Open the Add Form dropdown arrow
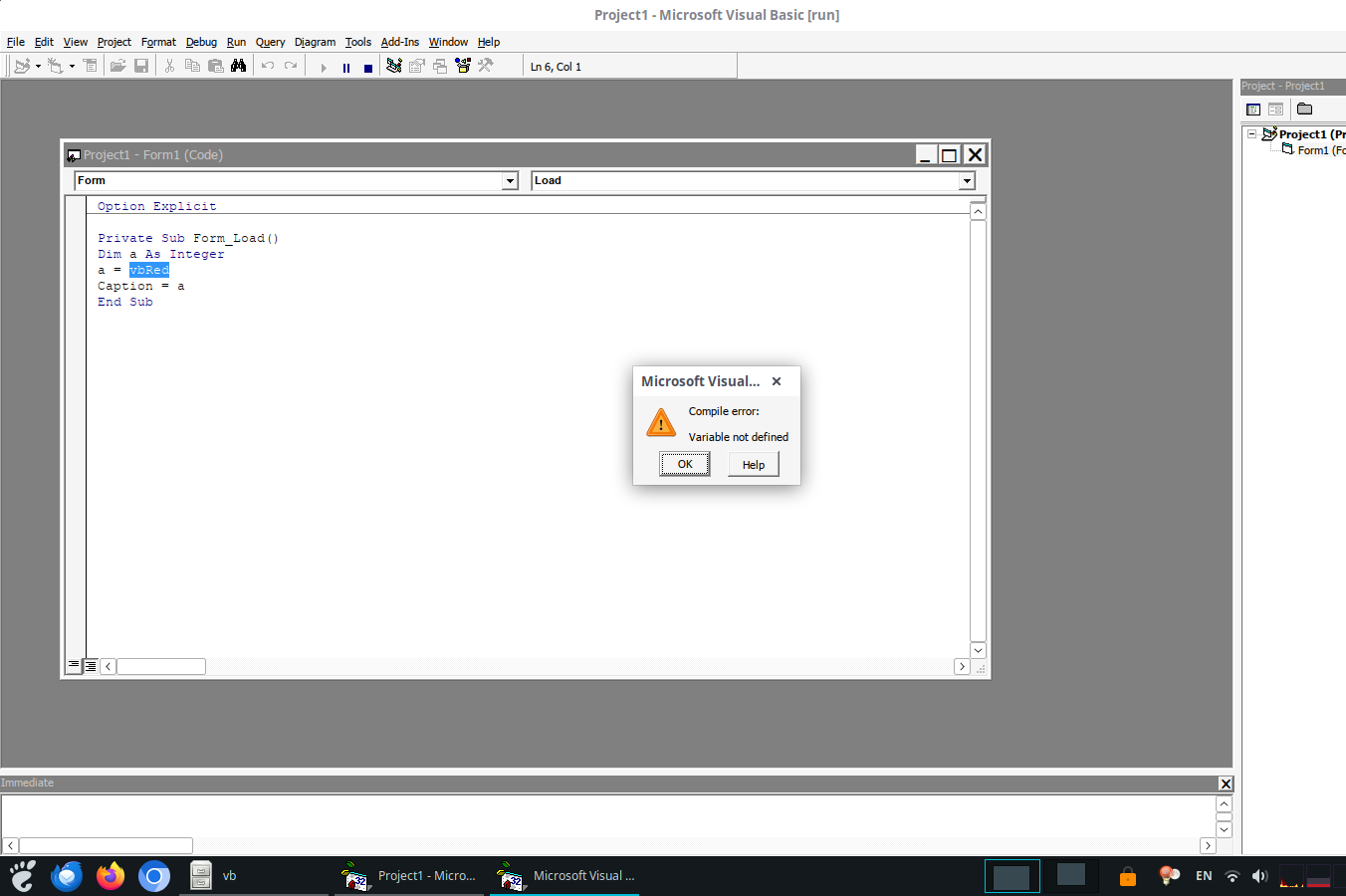This screenshot has height=896, width=1346. tap(72, 66)
